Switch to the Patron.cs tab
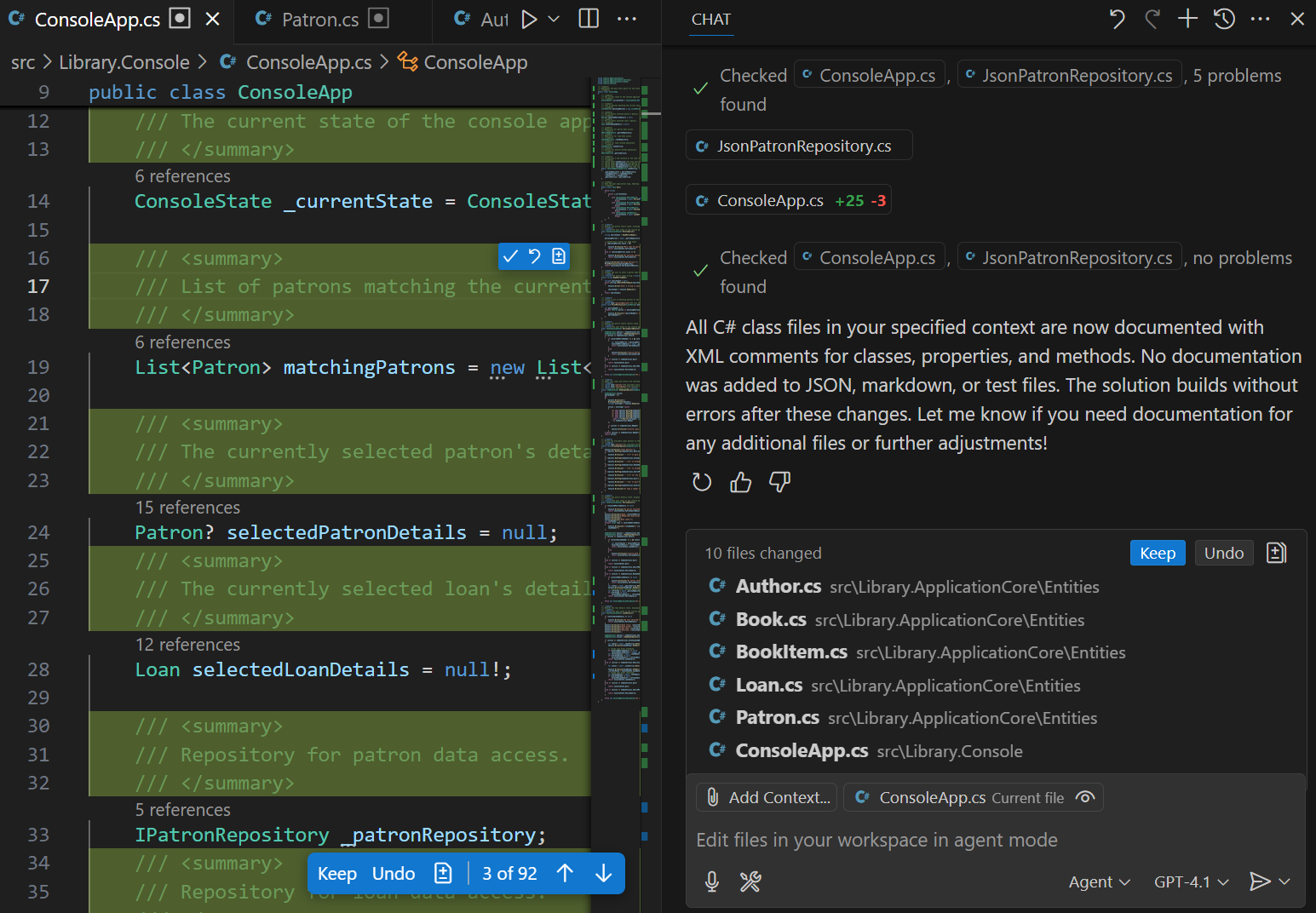This screenshot has width=1316, height=913. coord(319,19)
